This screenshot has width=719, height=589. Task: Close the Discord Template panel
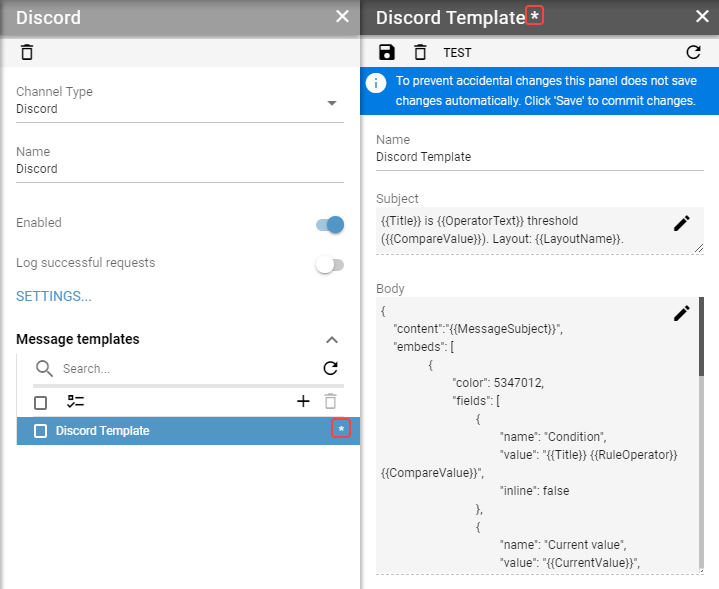click(701, 17)
